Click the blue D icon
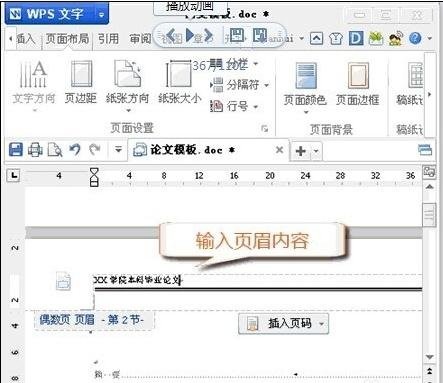 (x=356, y=38)
